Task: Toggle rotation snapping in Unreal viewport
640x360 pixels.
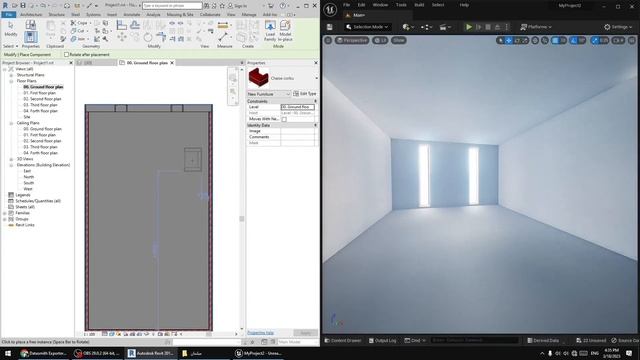Action: click(x=574, y=40)
